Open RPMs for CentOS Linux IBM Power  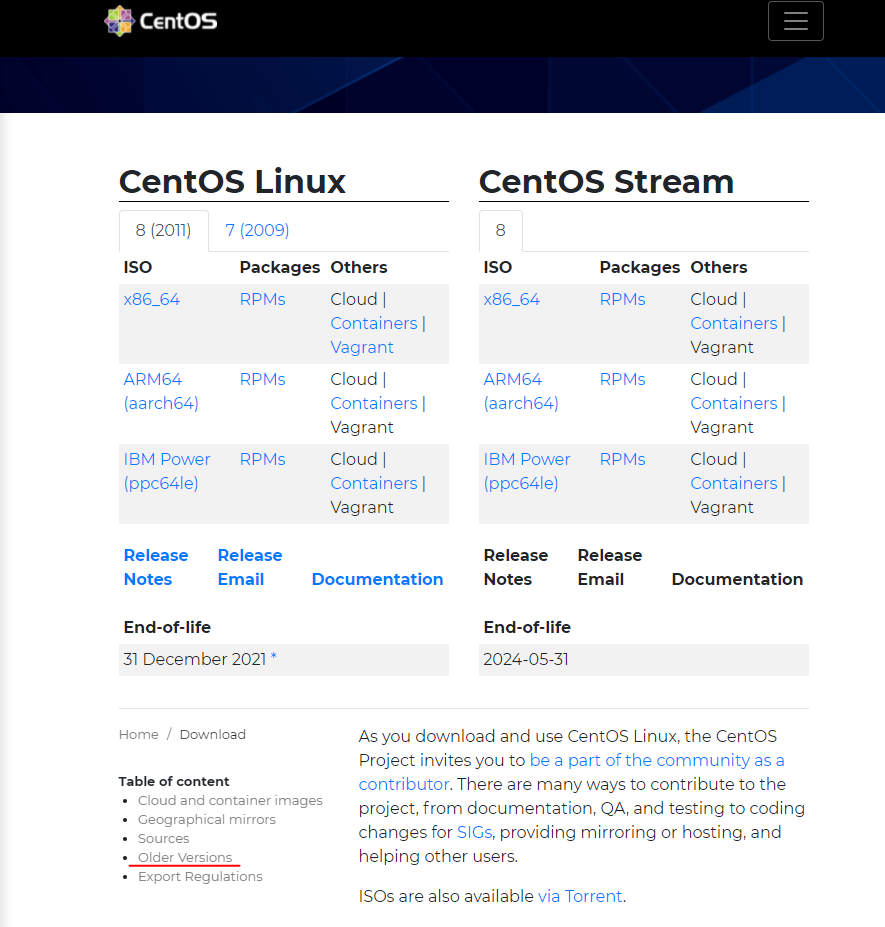tap(262, 459)
